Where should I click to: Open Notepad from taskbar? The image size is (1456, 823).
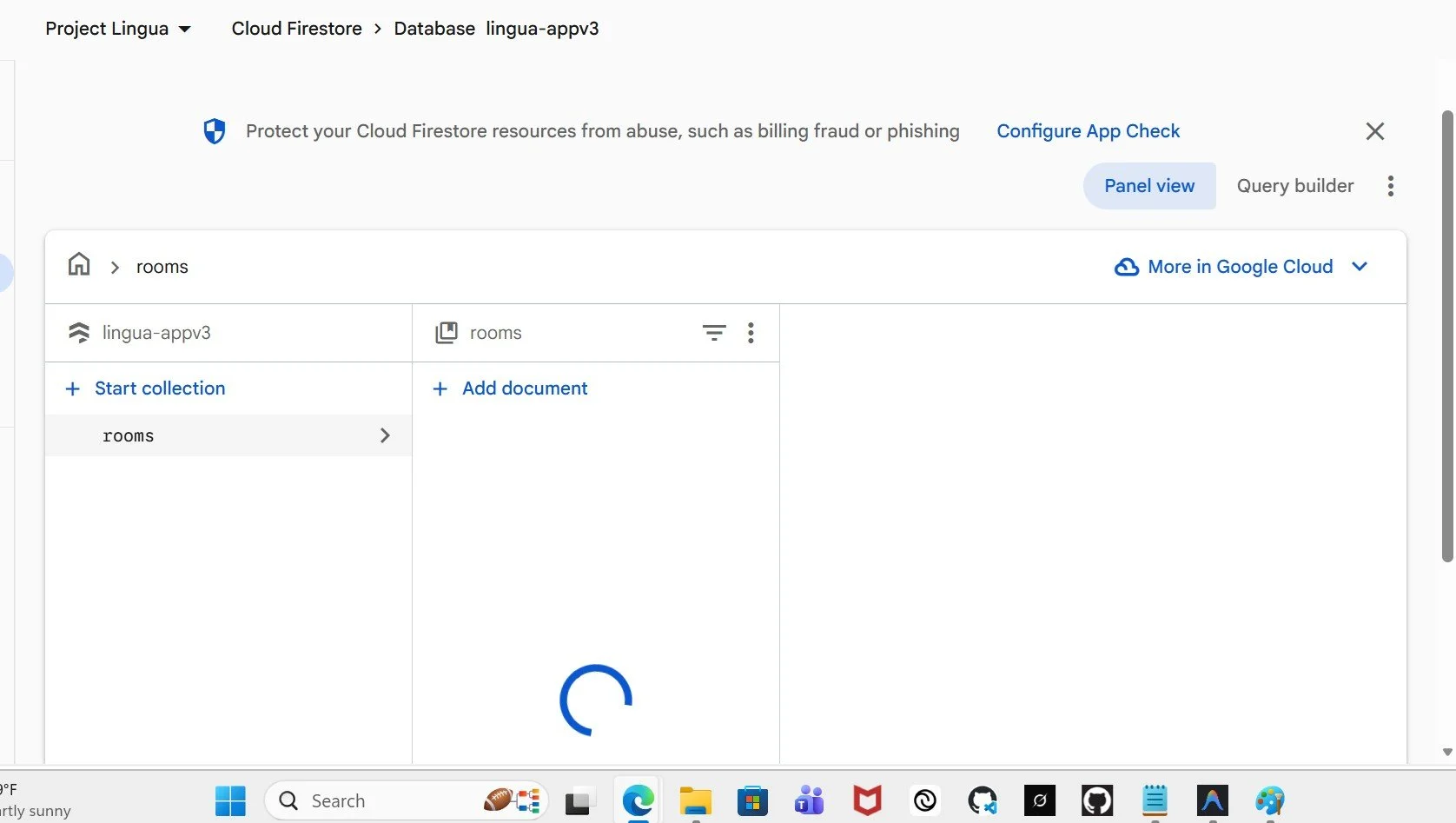1155,800
